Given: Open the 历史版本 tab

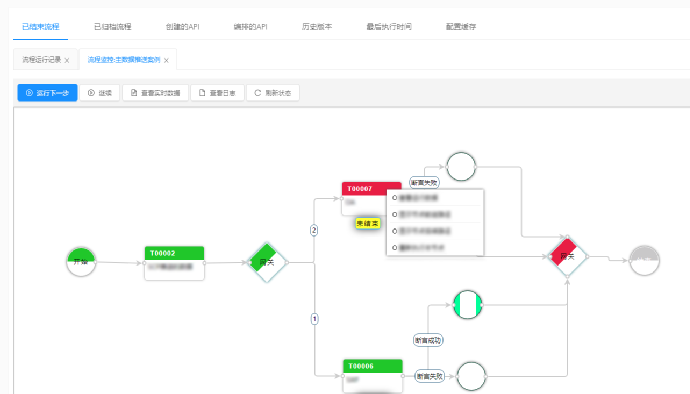Looking at the screenshot, I should click(x=317, y=27).
